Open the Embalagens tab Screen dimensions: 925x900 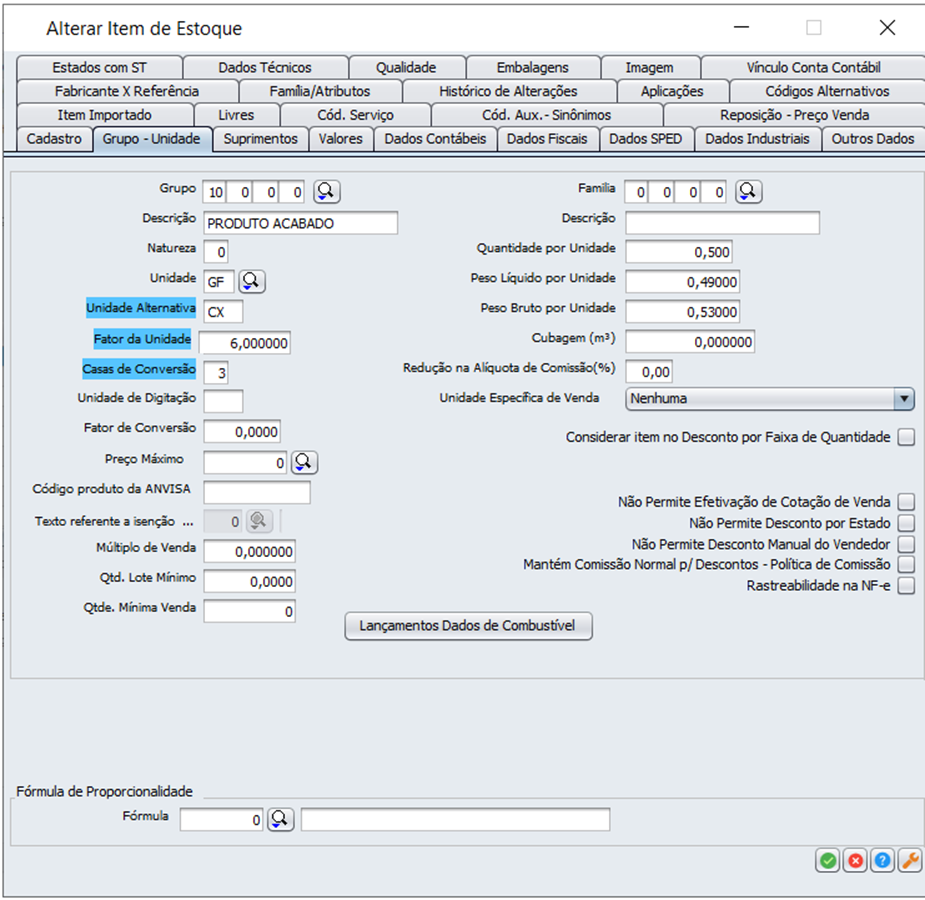pyautogui.click(x=533, y=68)
